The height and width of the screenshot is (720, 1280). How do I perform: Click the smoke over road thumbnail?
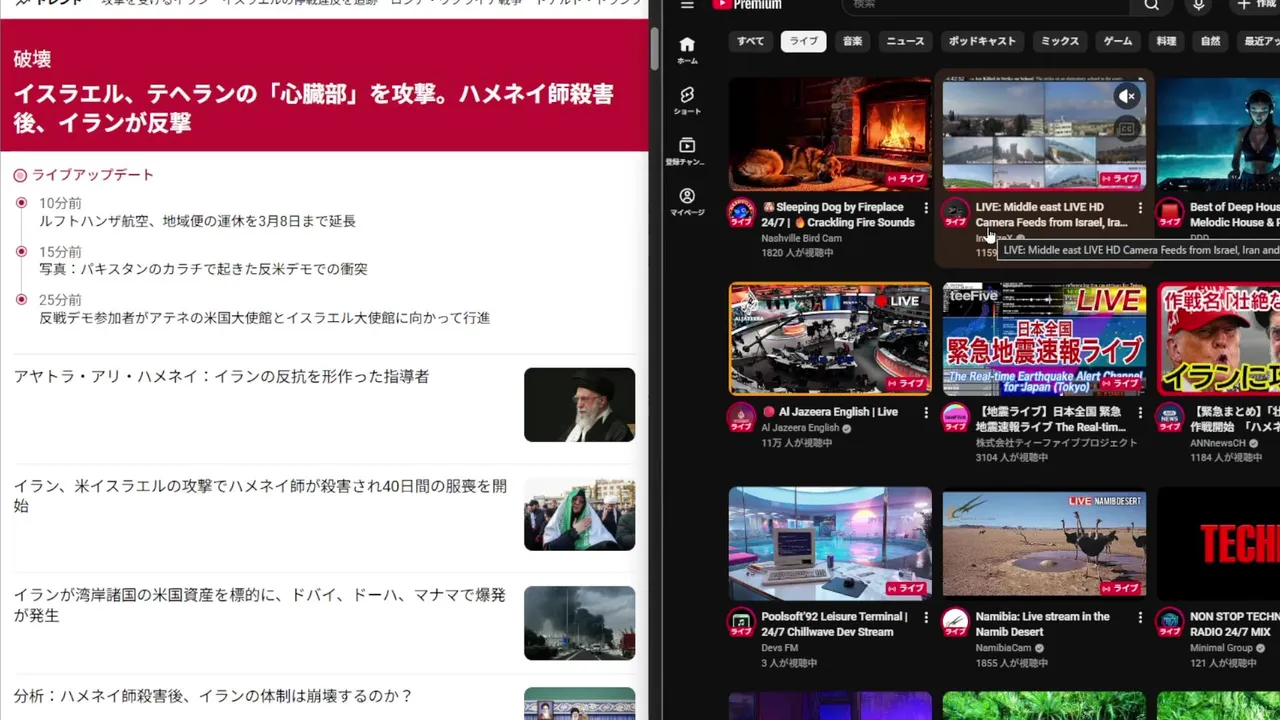pyautogui.click(x=579, y=623)
